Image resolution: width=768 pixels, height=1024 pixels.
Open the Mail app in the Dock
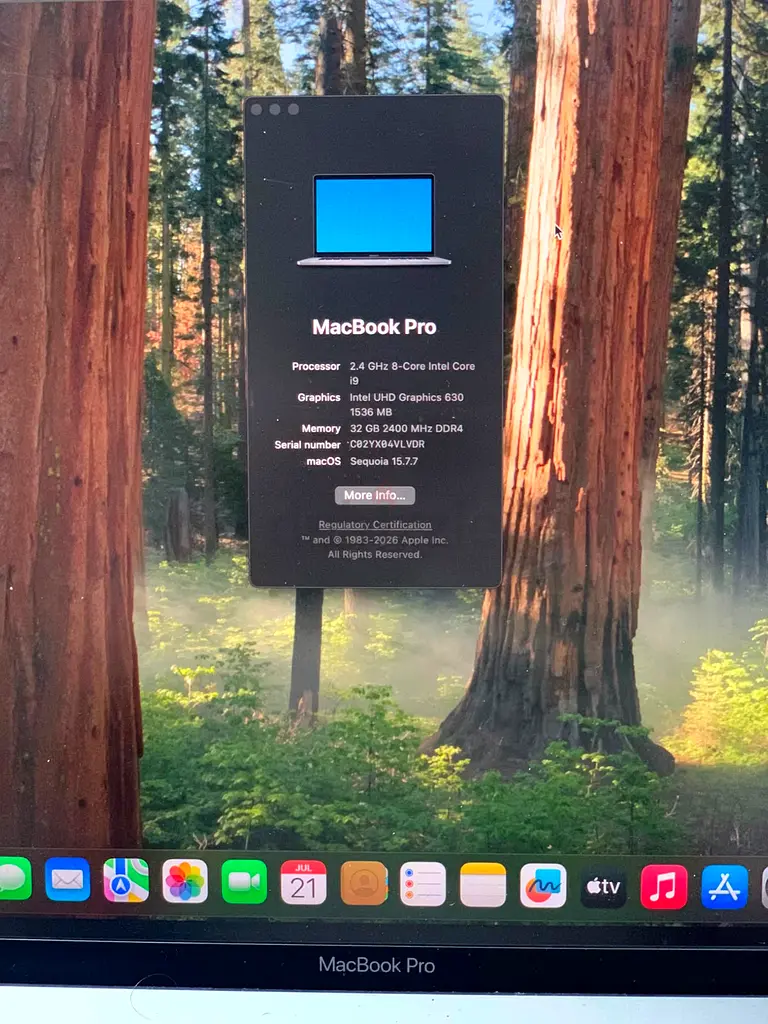point(67,880)
